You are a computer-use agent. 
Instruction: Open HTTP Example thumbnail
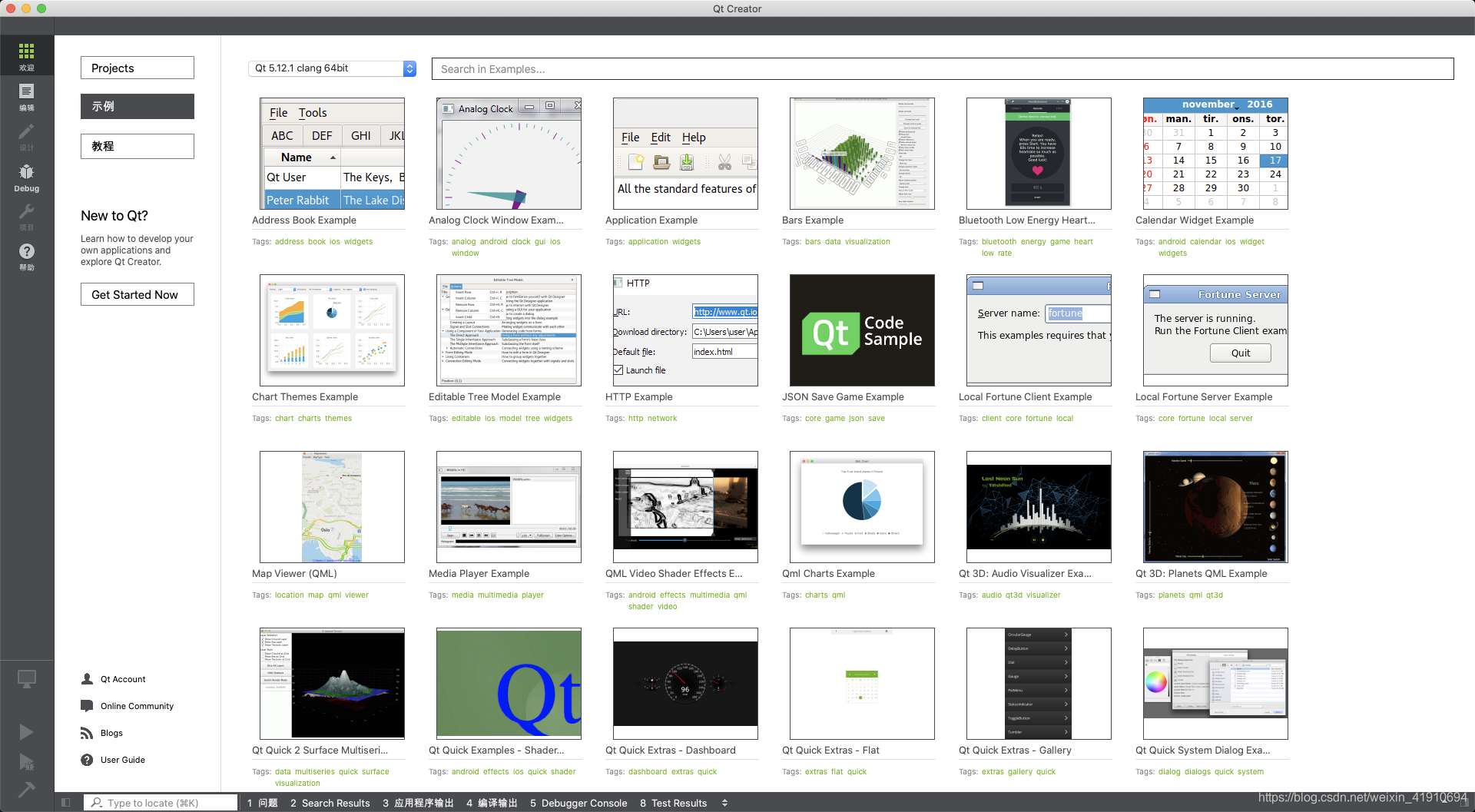pos(685,330)
